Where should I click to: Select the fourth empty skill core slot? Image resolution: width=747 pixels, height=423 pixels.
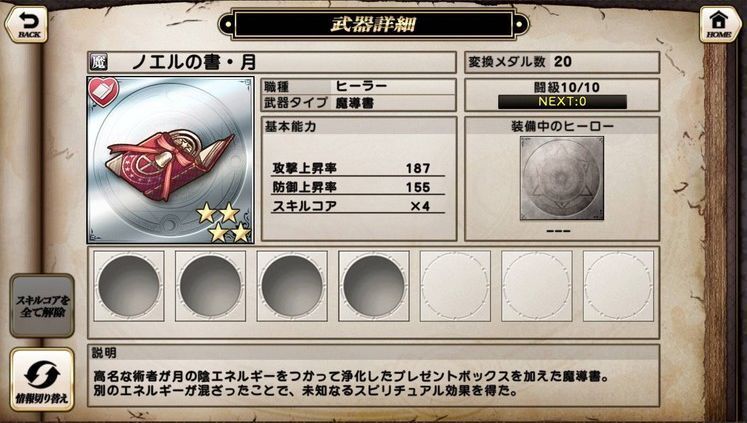click(x=374, y=286)
